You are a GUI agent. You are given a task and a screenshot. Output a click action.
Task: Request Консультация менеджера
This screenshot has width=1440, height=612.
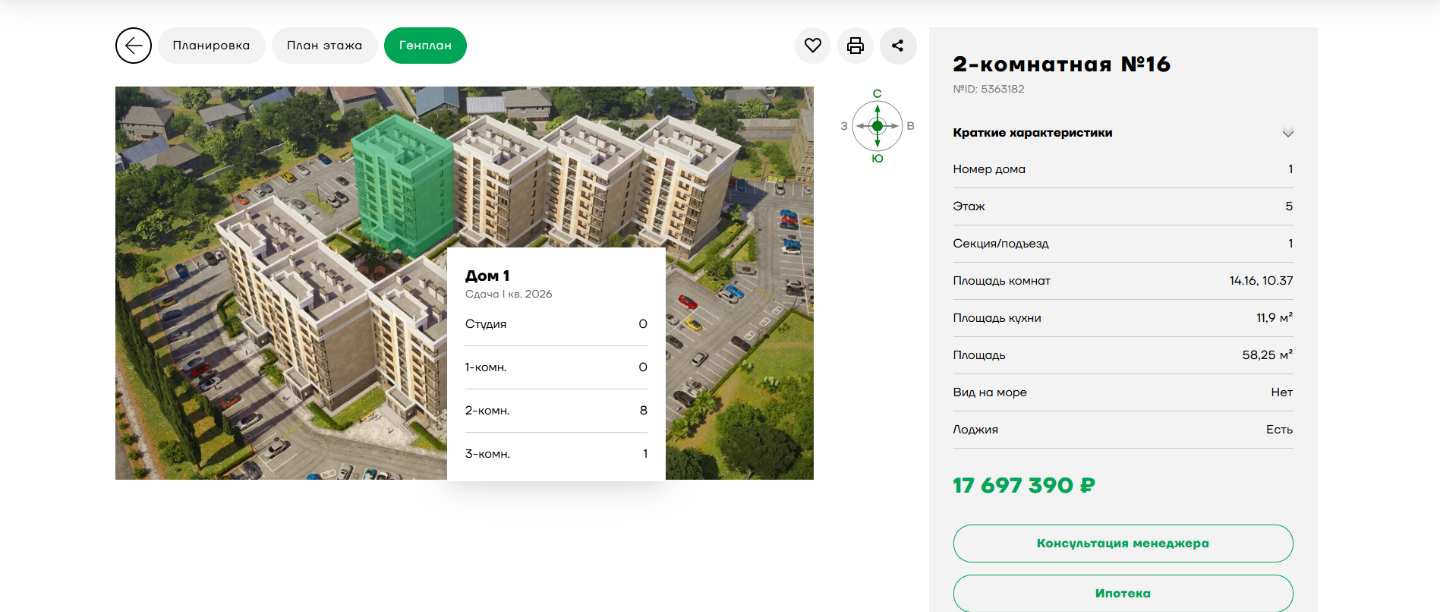click(x=1123, y=543)
